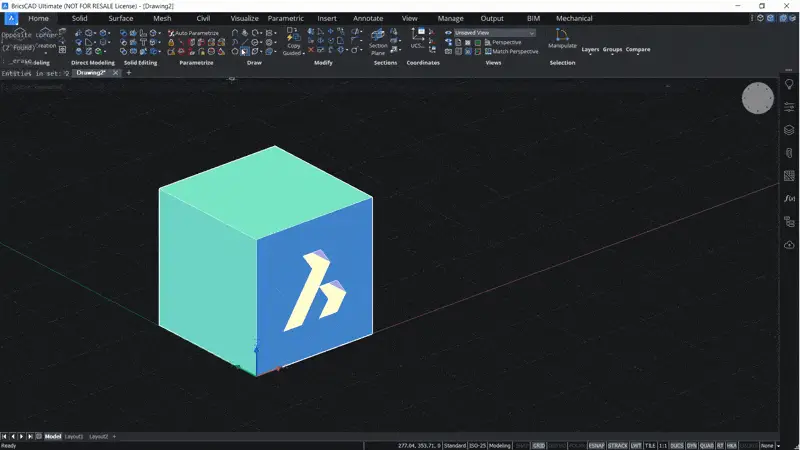Expand the Layers panel dropdown
Screen dimensions: 800x450
[590, 49]
